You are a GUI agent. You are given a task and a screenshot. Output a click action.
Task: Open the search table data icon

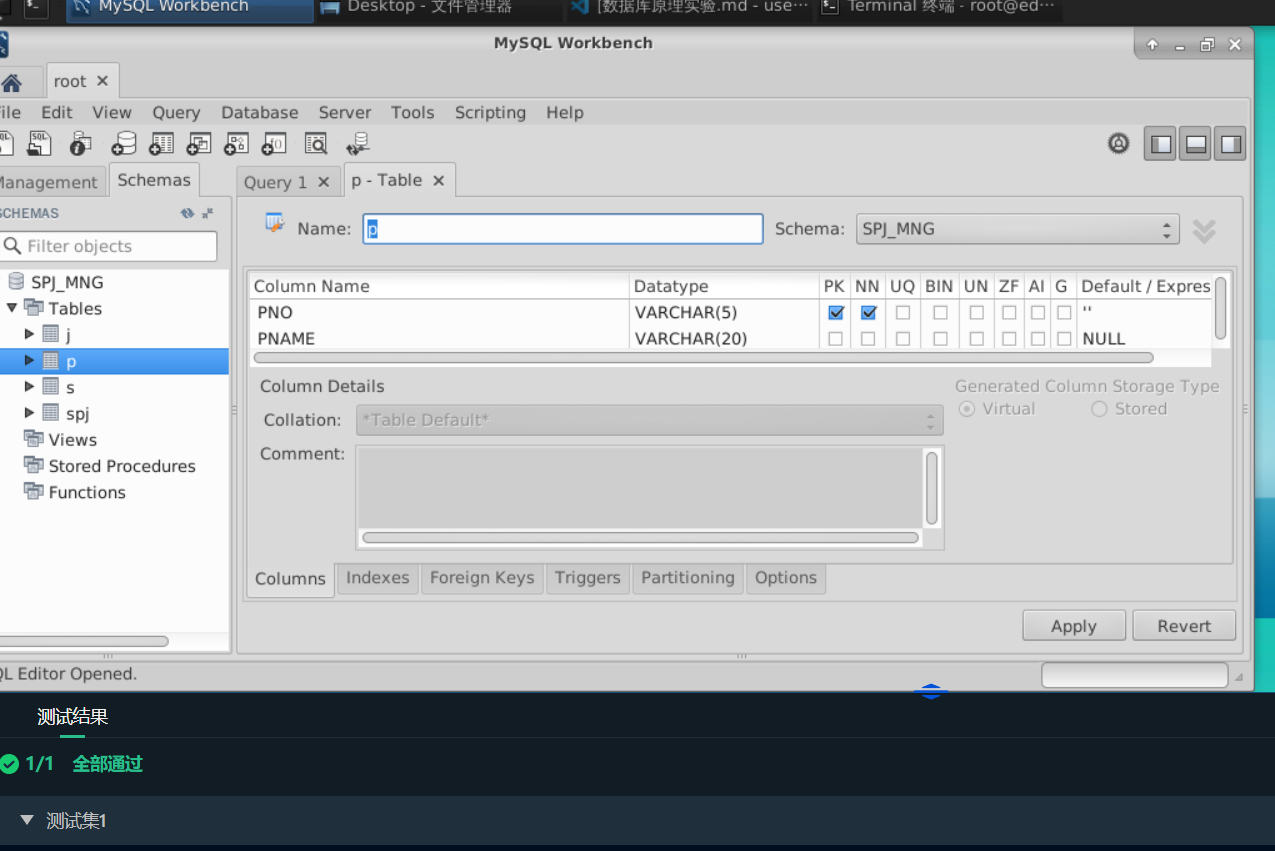click(x=316, y=144)
